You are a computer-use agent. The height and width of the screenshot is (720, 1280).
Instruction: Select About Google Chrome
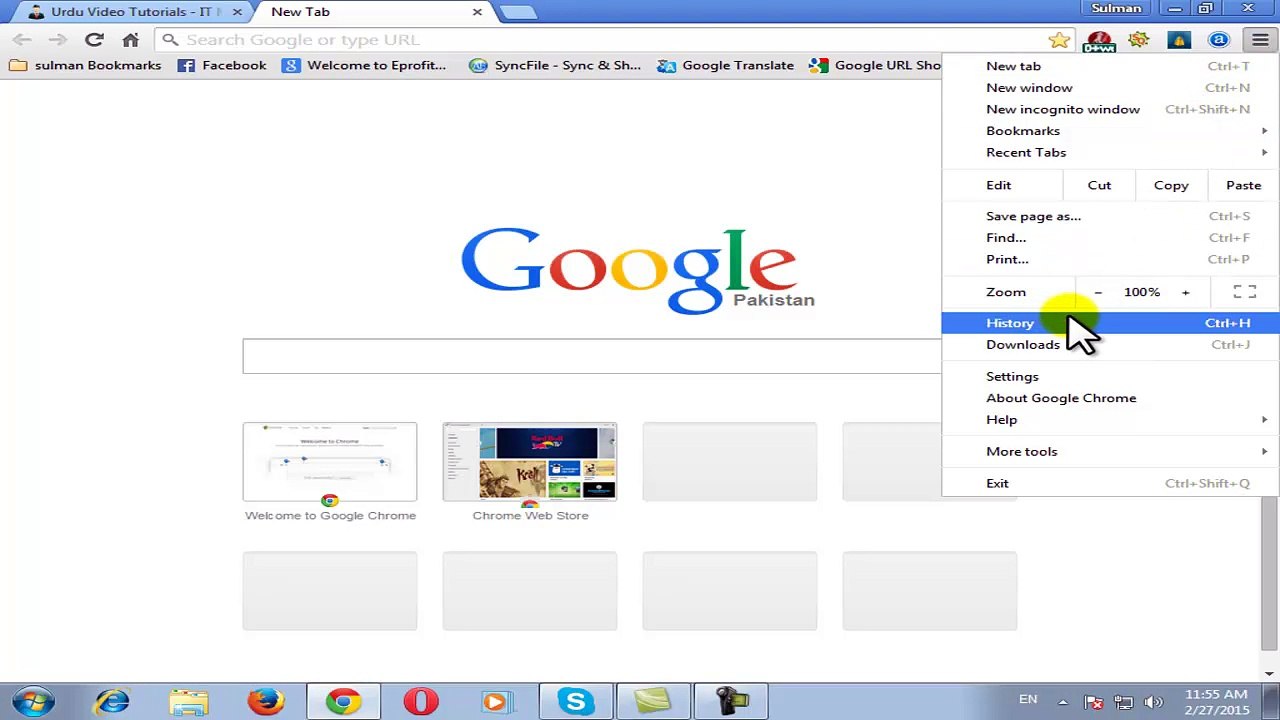point(1110,398)
